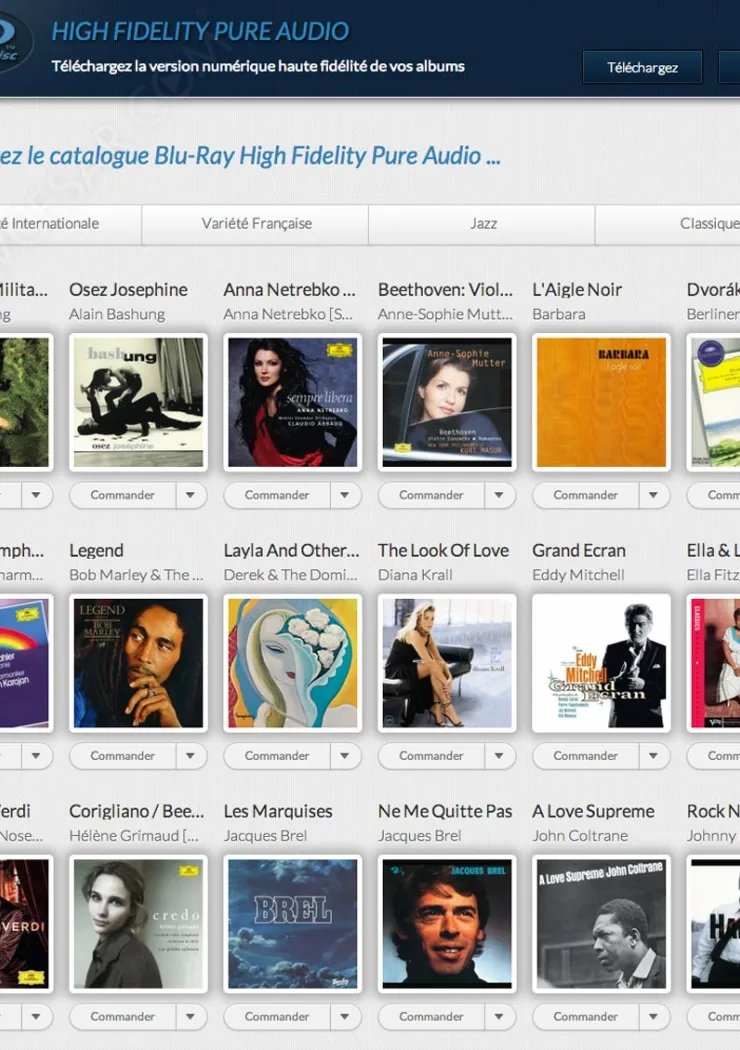Viewport: 740px width, 1050px height.
Task: Click the A Love Supreme title
Action: [593, 812]
